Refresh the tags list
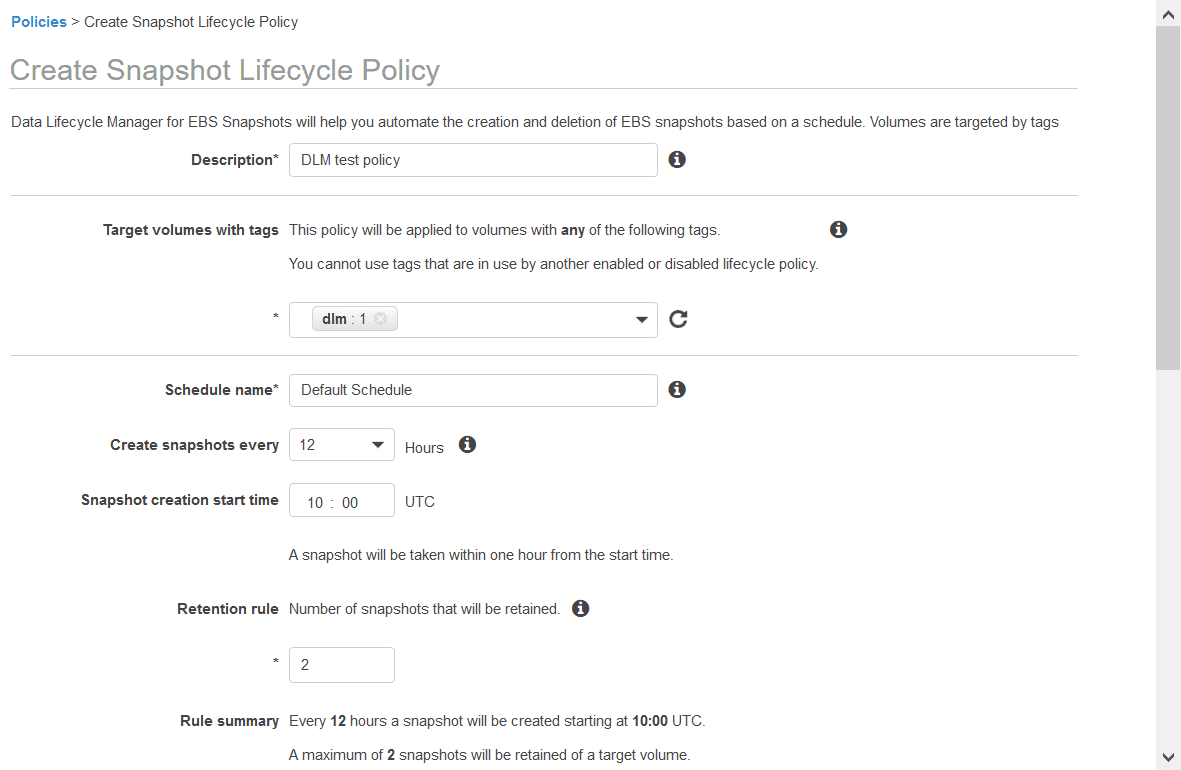 pos(678,319)
